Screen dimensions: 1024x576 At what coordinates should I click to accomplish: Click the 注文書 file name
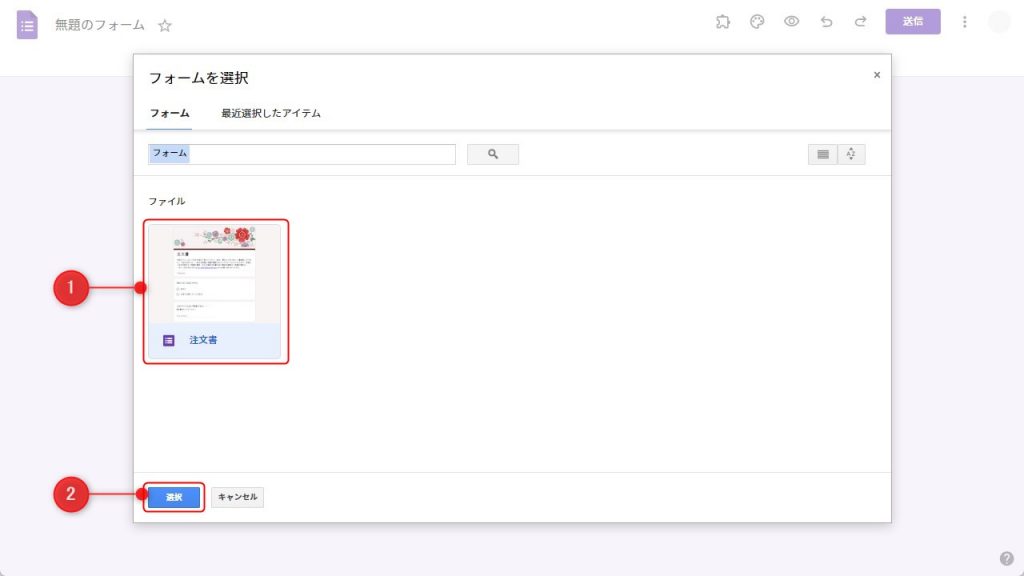point(203,340)
